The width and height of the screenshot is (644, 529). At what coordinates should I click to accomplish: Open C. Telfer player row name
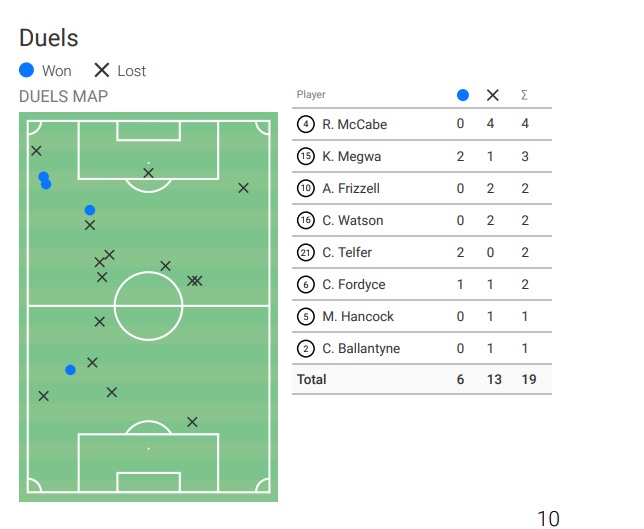click(347, 253)
